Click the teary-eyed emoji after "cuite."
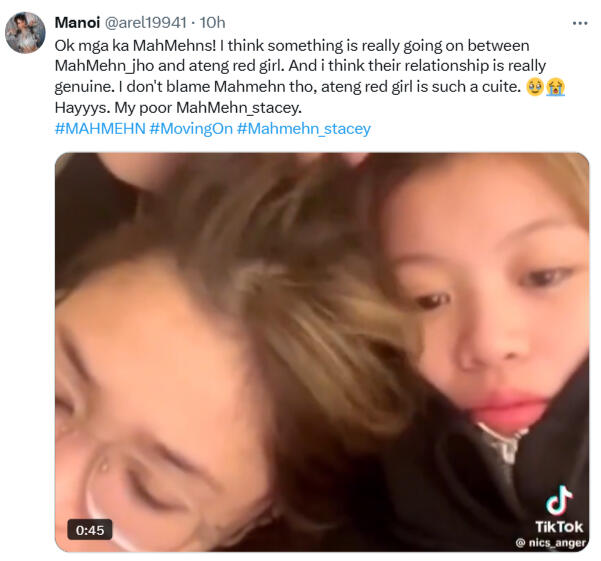Screen dimensions: 601x561 point(535,87)
